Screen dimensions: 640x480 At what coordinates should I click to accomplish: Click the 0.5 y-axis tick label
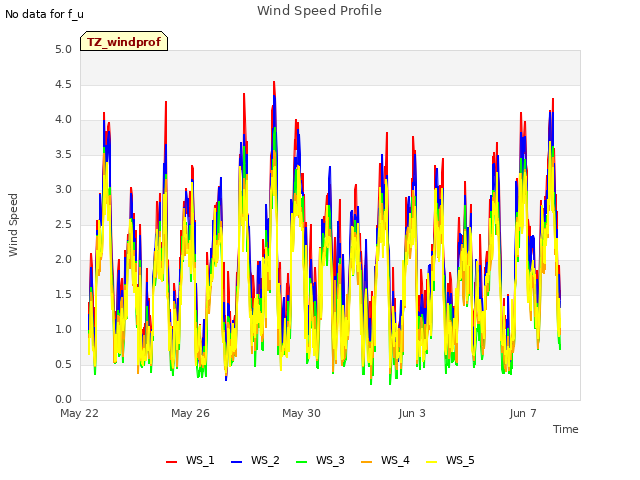point(63,364)
